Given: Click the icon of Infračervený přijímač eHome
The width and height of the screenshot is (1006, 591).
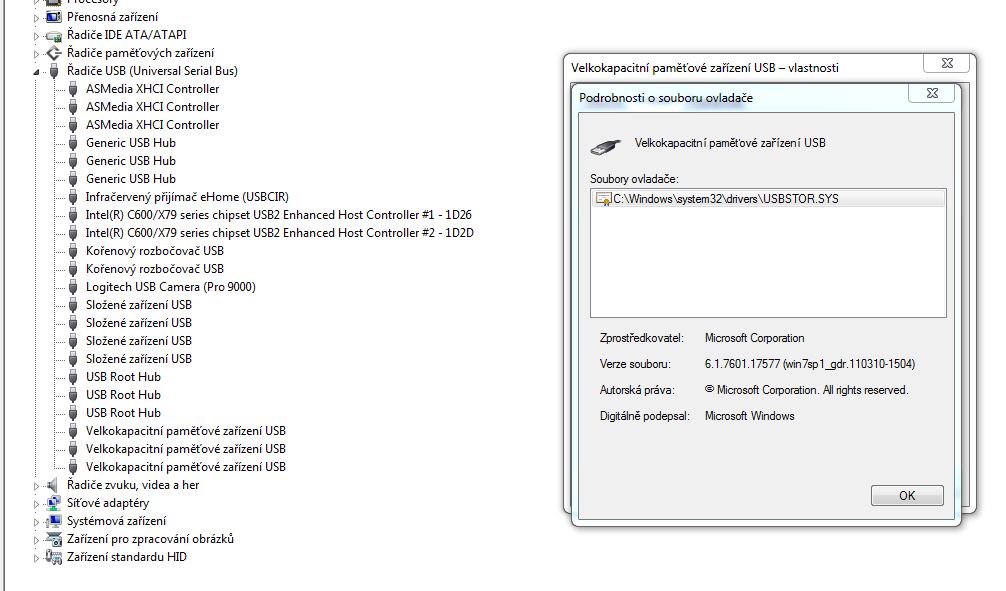Looking at the screenshot, I should pyautogui.click(x=73, y=197).
